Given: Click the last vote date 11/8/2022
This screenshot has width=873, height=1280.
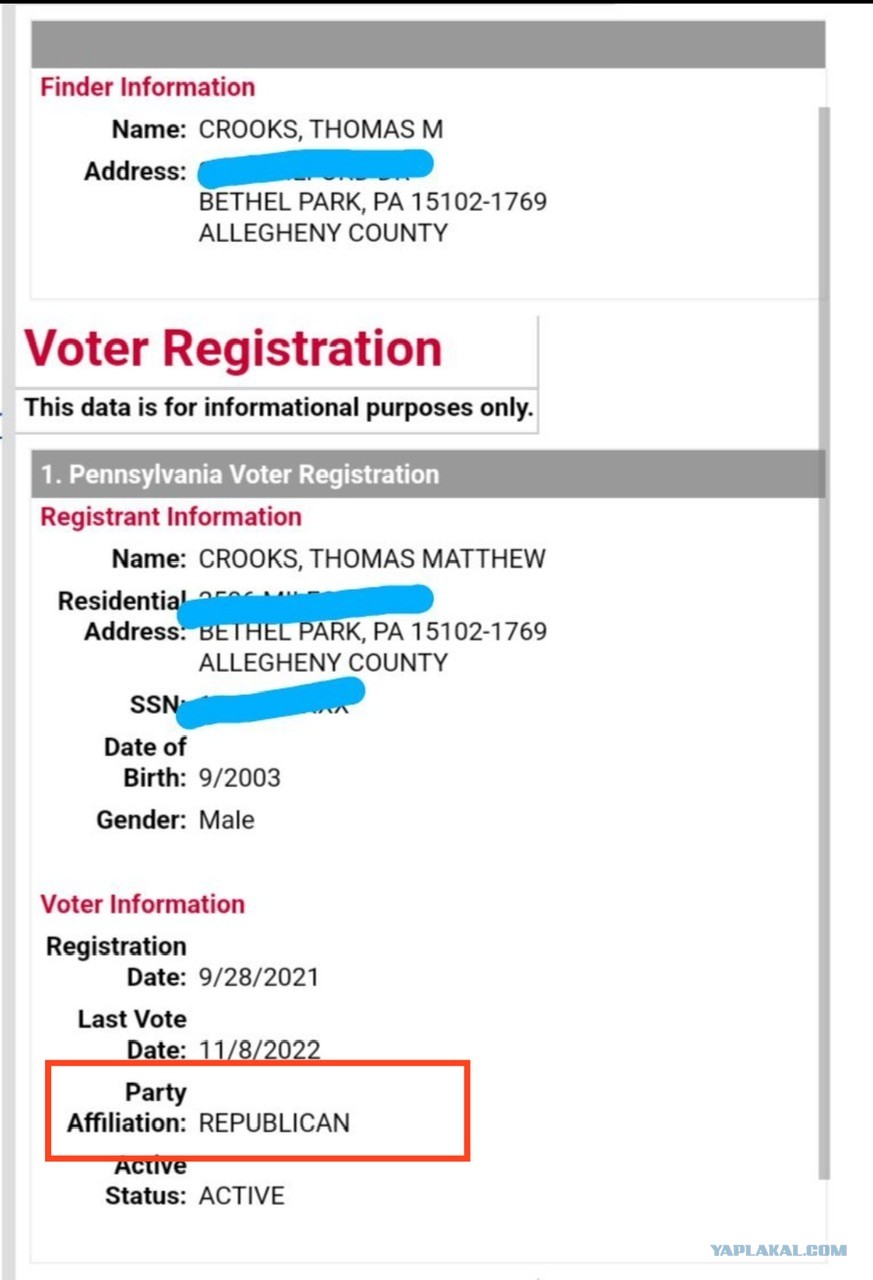Looking at the screenshot, I should point(259,1050).
